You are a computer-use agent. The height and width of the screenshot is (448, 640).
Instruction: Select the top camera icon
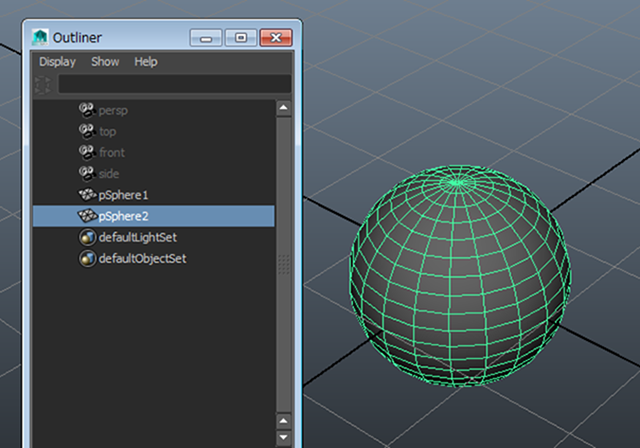pyautogui.click(x=87, y=131)
